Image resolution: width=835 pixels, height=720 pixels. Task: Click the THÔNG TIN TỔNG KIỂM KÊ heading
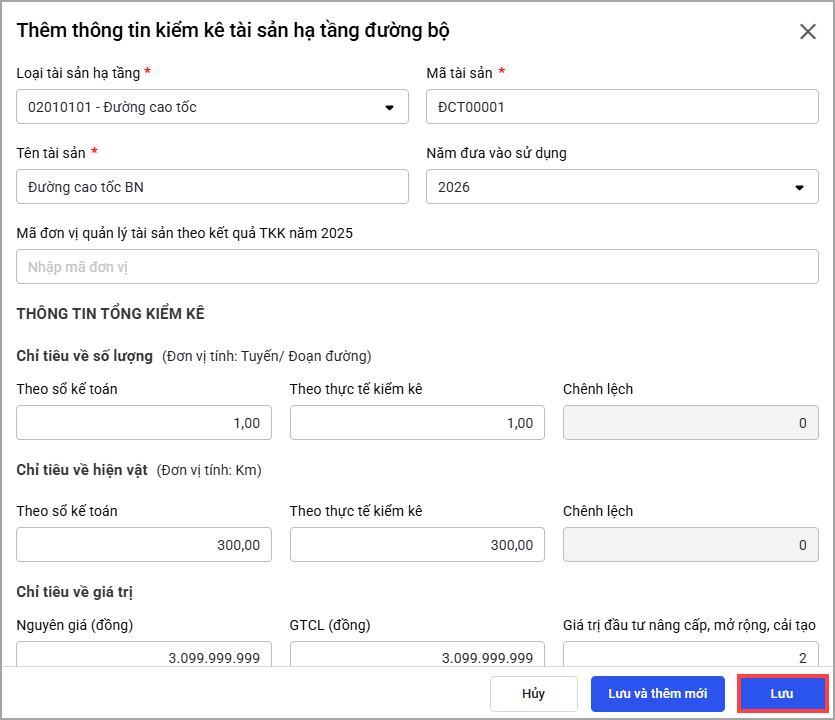(111, 314)
